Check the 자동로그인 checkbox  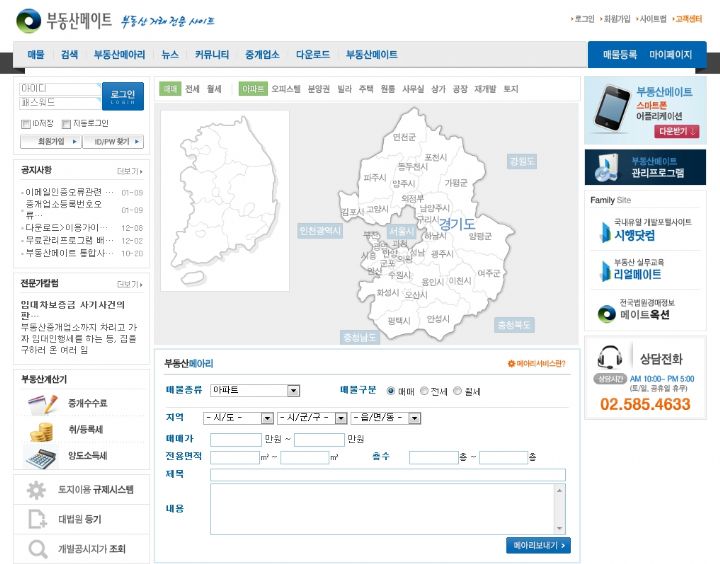[66, 124]
